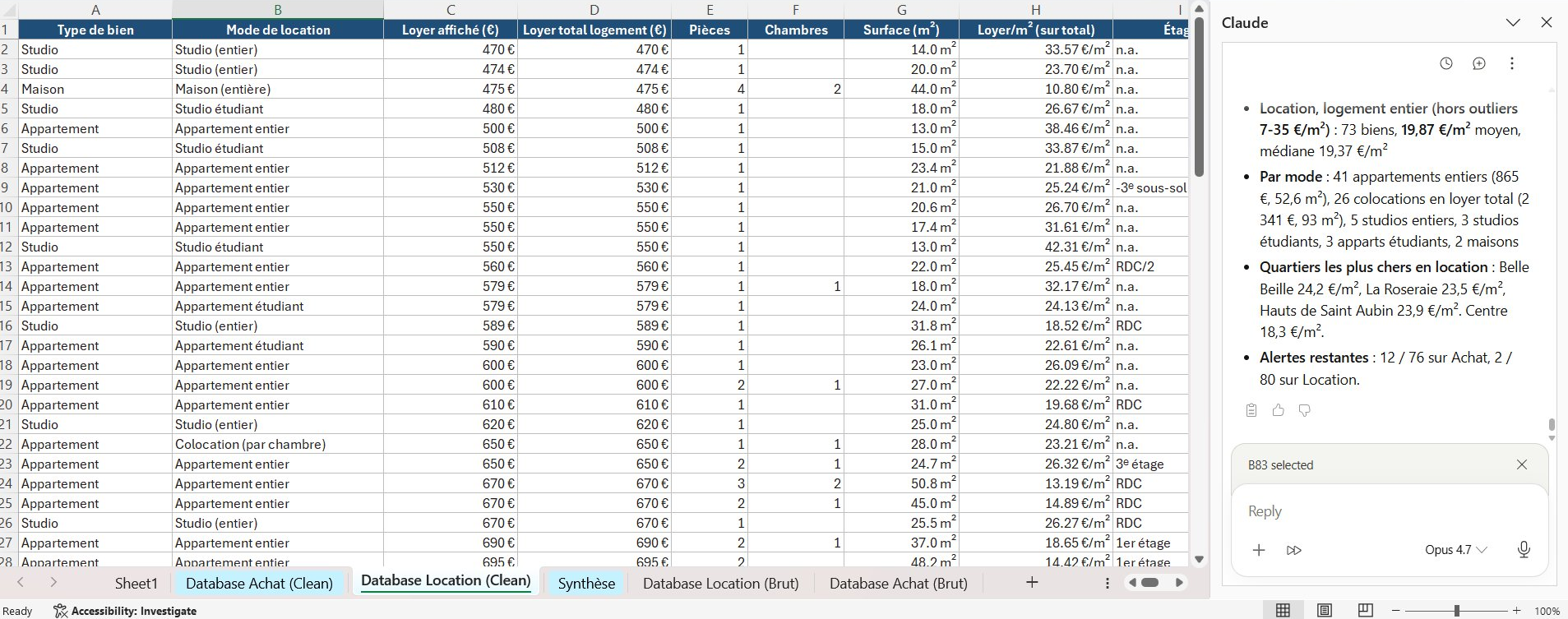Close the Claude side panel

coord(1547,23)
